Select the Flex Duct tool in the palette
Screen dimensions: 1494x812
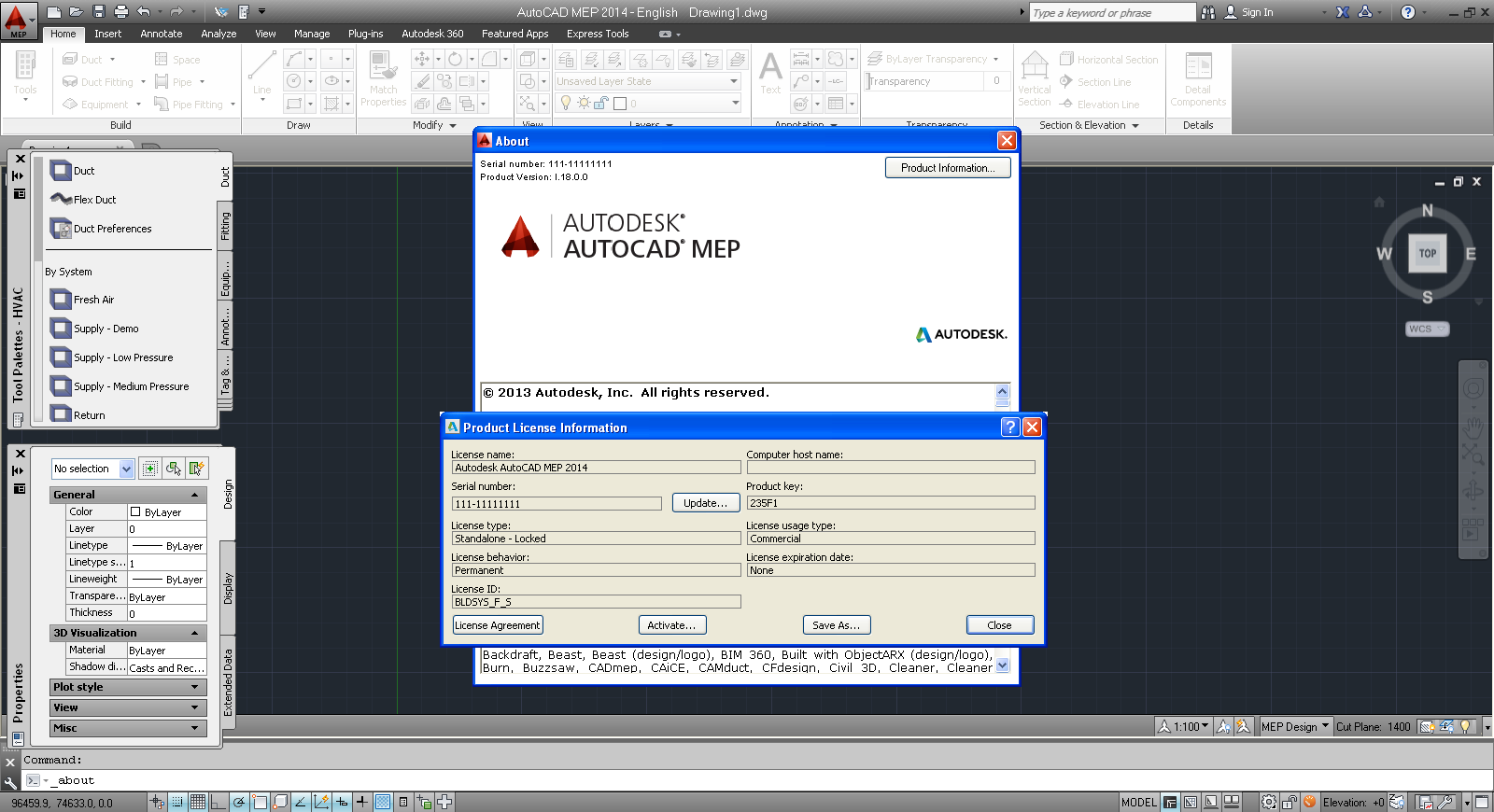click(84, 200)
